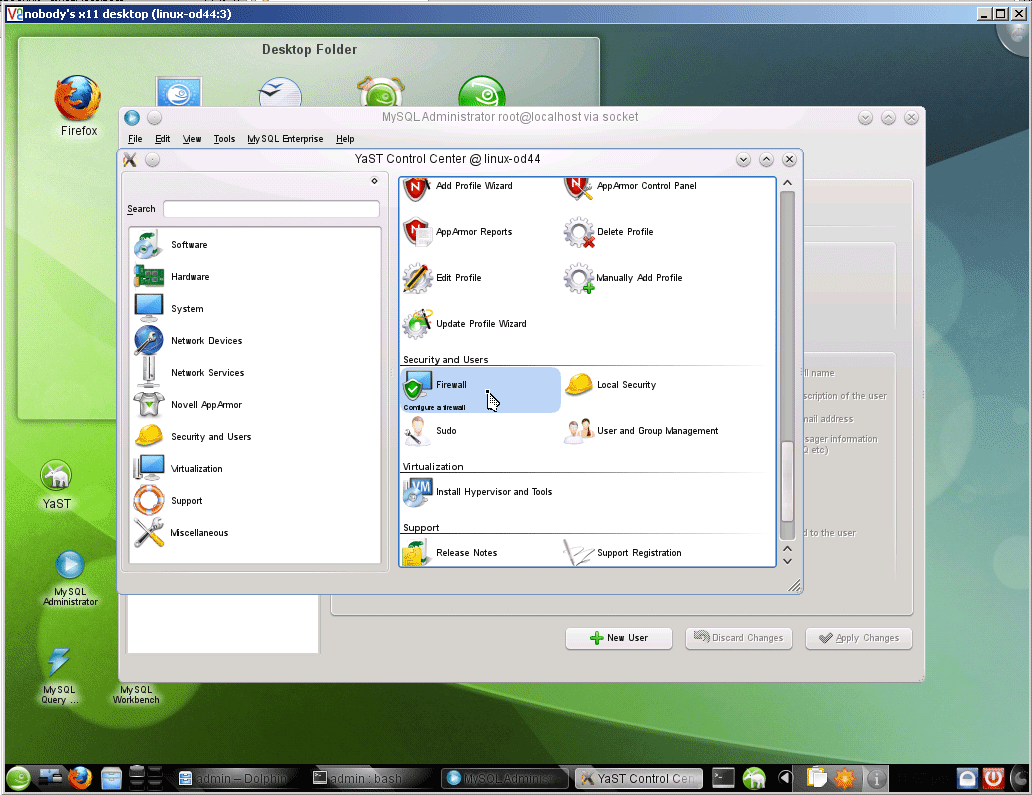Open Help menu in MySQL Administrator
The image size is (1032, 795).
click(345, 139)
